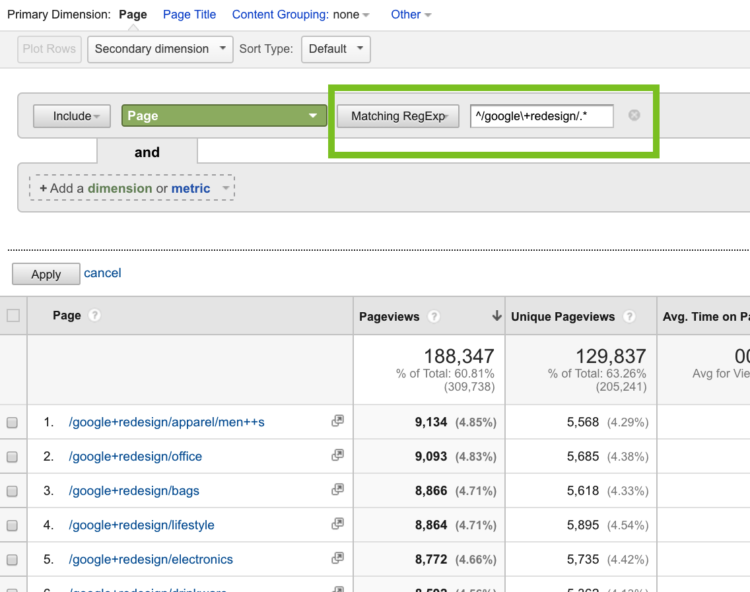Viewport: 750px width, 592px height.
Task: Click Avg. Time on Page column header
Action: (x=706, y=317)
